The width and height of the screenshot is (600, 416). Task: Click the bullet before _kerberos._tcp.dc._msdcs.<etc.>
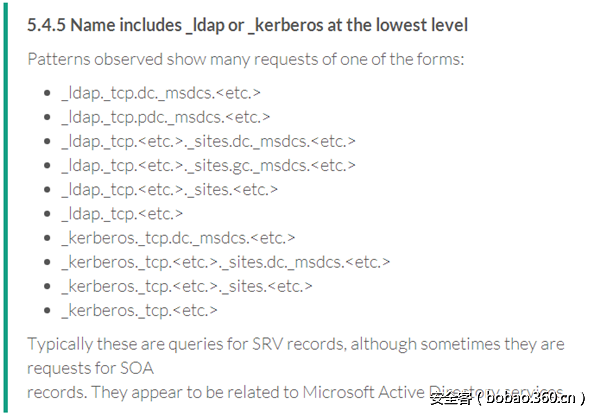click(48, 238)
